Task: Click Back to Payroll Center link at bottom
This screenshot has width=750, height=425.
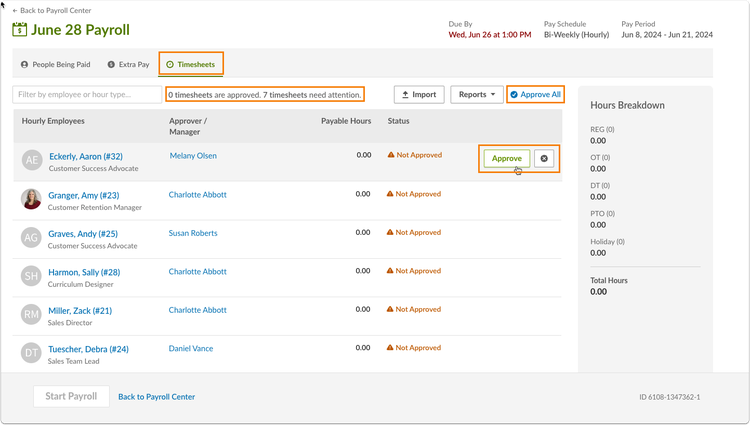Action: coord(156,397)
